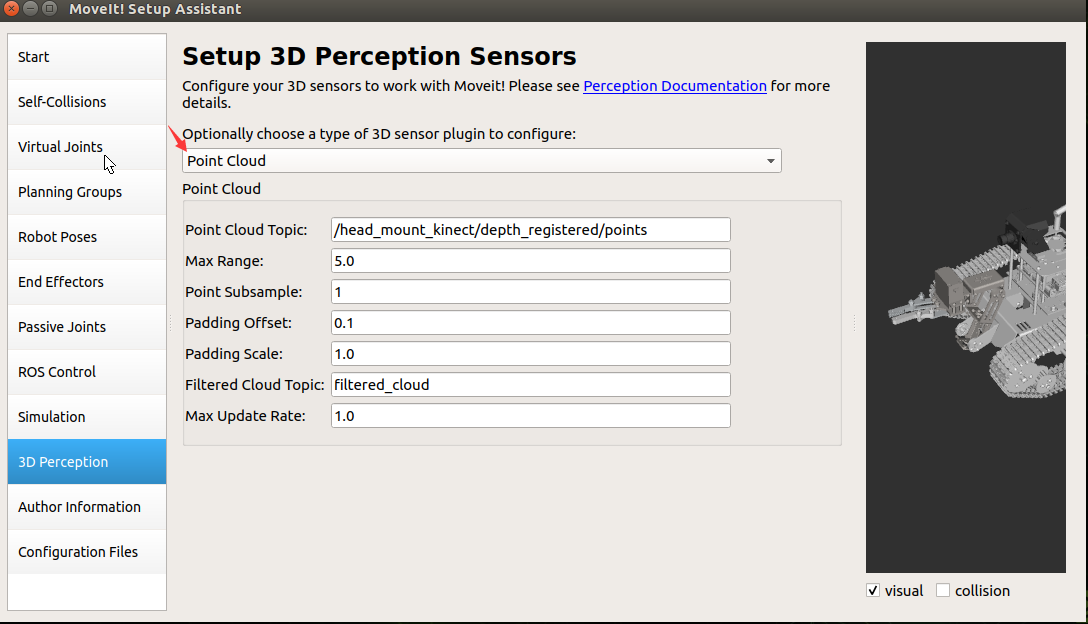1088x624 pixels.
Task: Open the sensor plugin type dropdown arrow
Action: coord(770,161)
